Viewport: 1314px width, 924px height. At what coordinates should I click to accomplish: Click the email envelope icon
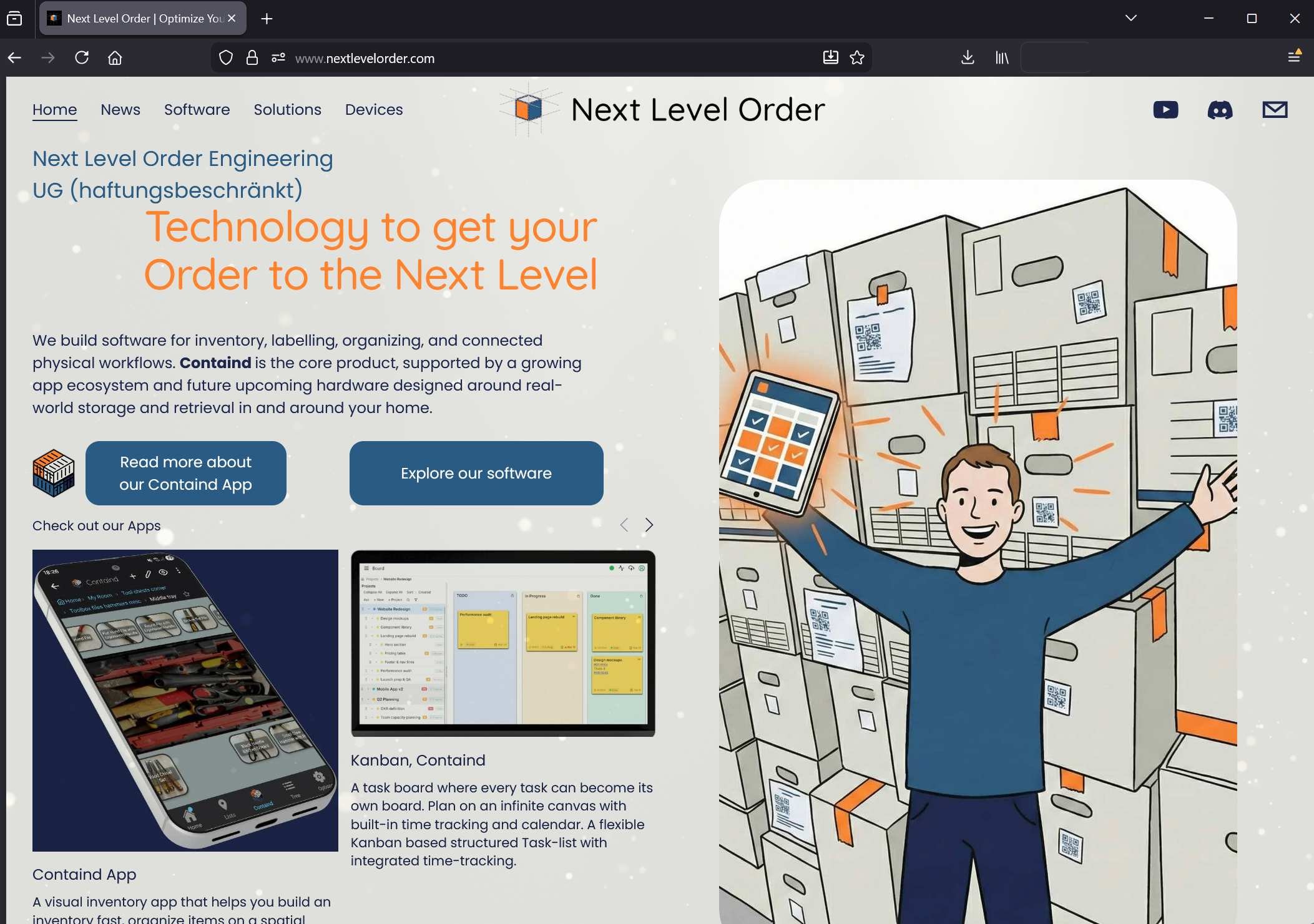1275,110
